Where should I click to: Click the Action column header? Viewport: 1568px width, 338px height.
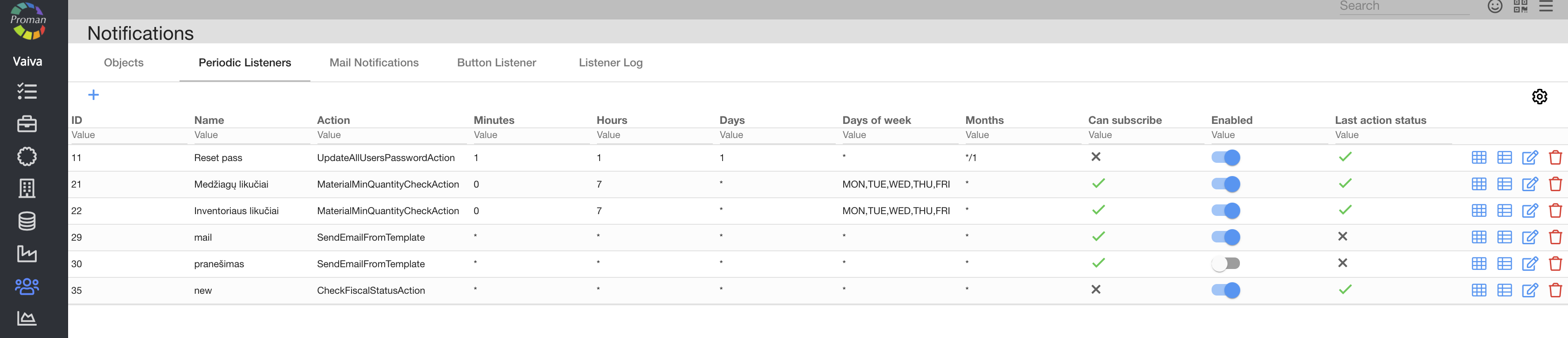pyautogui.click(x=333, y=120)
